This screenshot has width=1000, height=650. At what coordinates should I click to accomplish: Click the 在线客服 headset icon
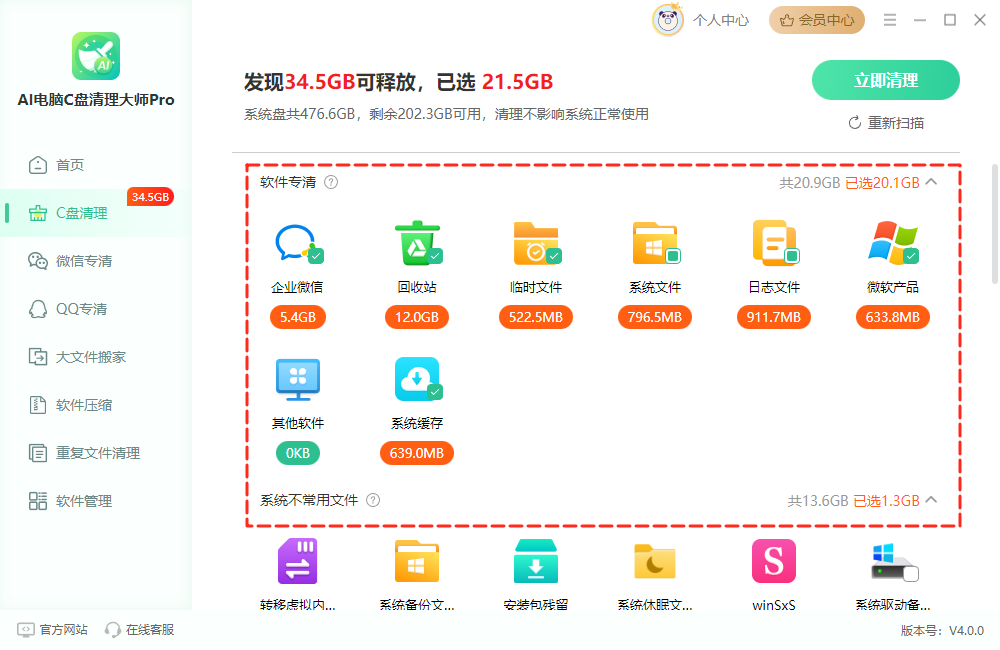(113, 630)
